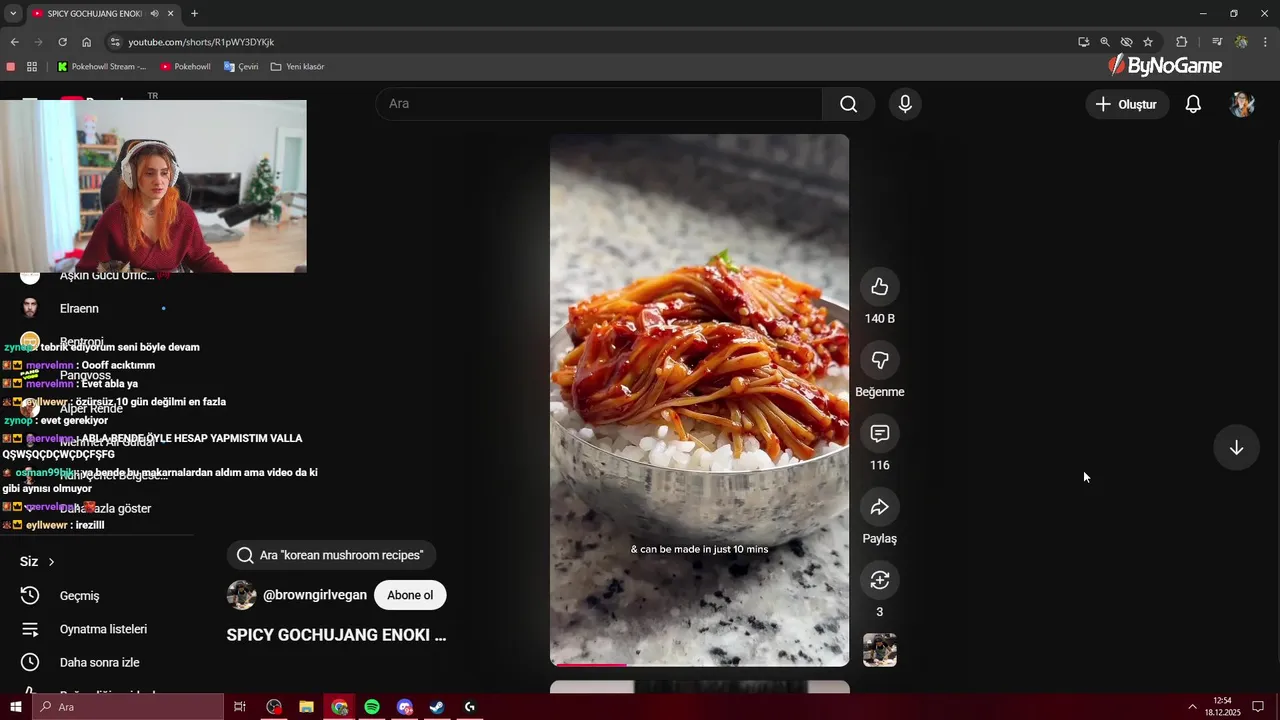Close the SPICY GOCHUJANG ENOKI tab
The width and height of the screenshot is (1280, 720).
coord(171,14)
